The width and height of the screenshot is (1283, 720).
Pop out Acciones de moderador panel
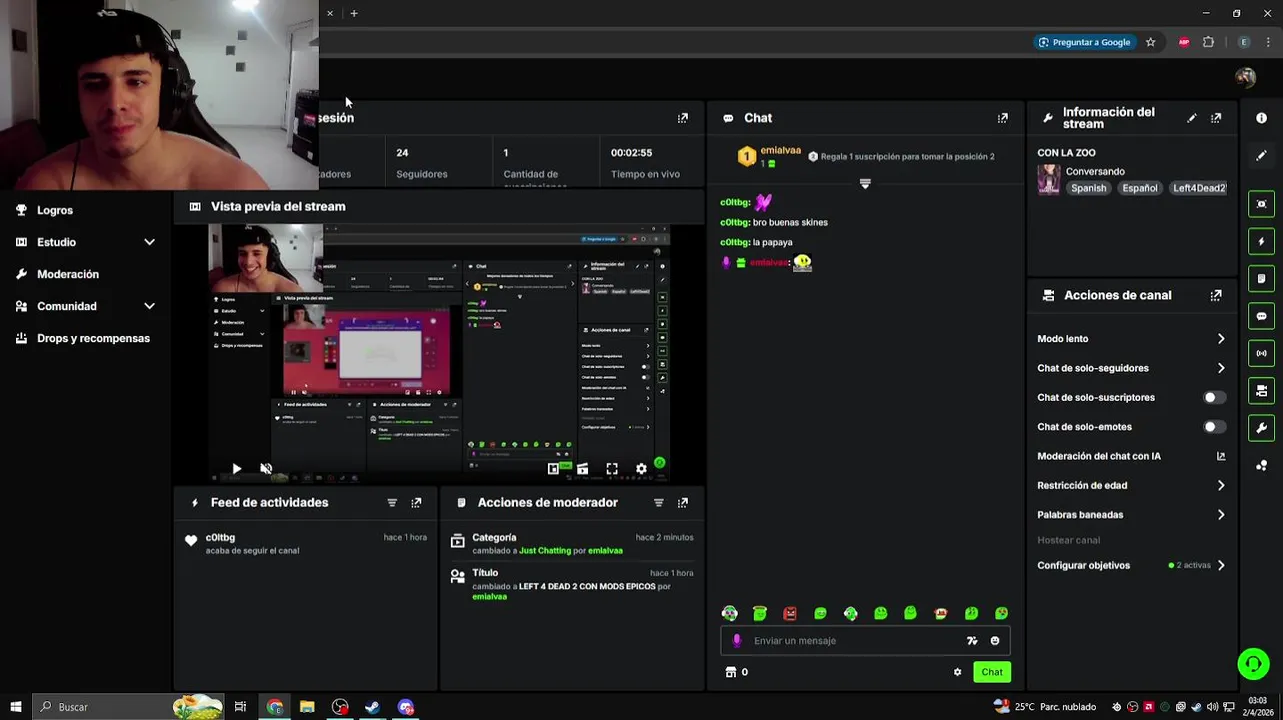[x=683, y=503]
